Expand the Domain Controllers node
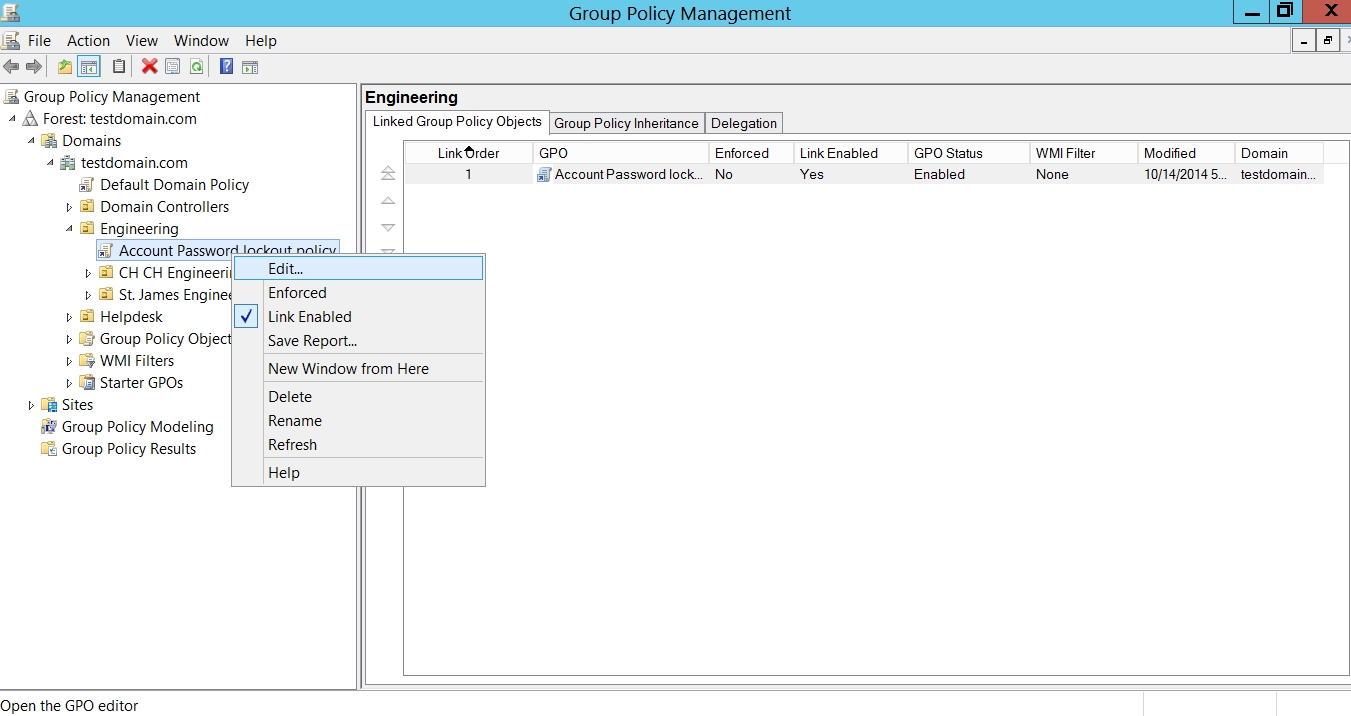 [x=70, y=207]
